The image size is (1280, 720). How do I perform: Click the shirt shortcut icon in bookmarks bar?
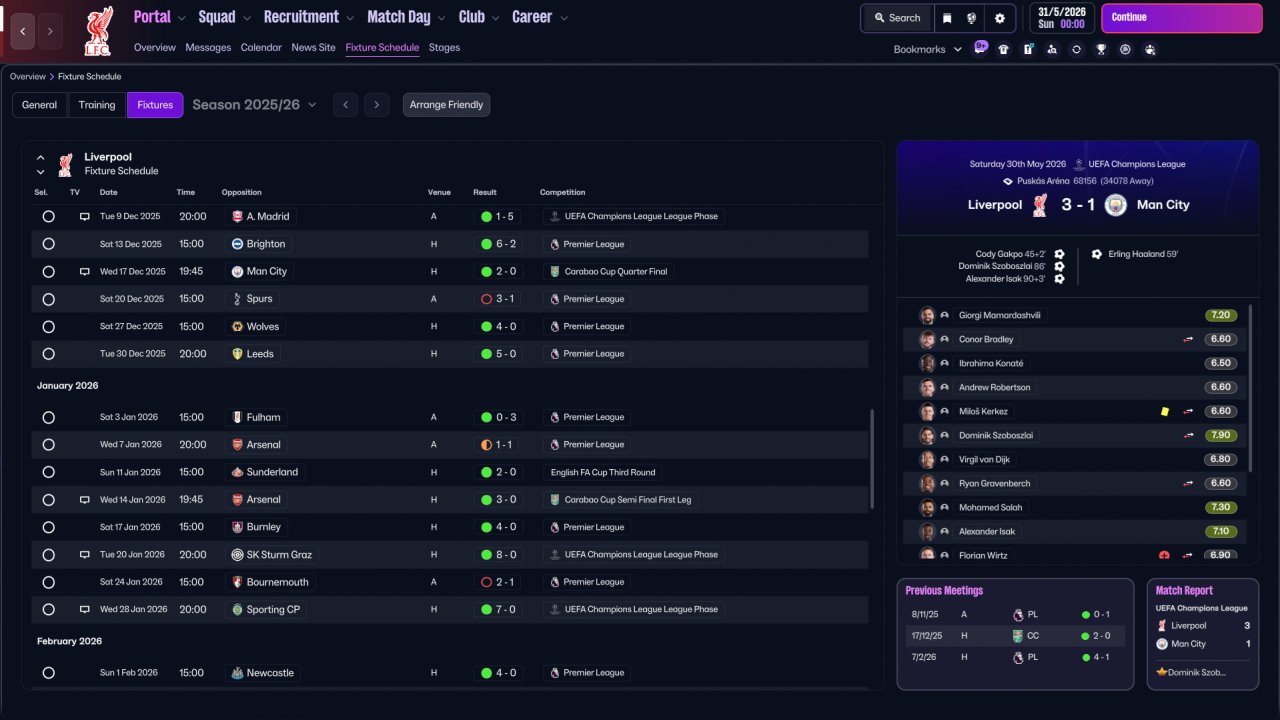click(1003, 49)
